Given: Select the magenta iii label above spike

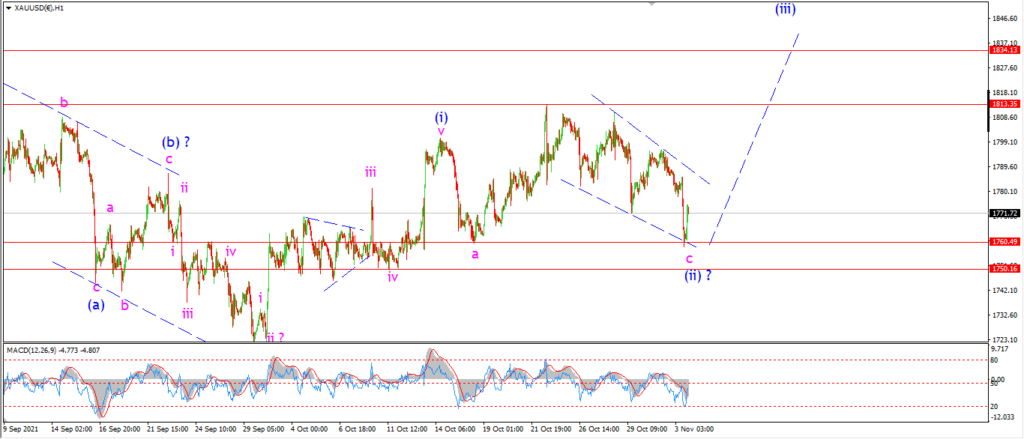Looking at the screenshot, I should (370, 172).
